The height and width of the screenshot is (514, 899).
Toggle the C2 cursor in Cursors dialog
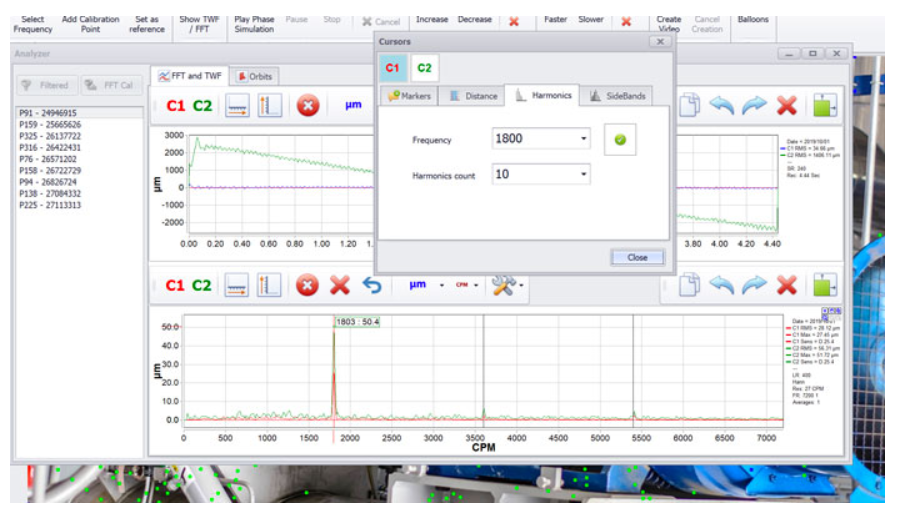(424, 68)
